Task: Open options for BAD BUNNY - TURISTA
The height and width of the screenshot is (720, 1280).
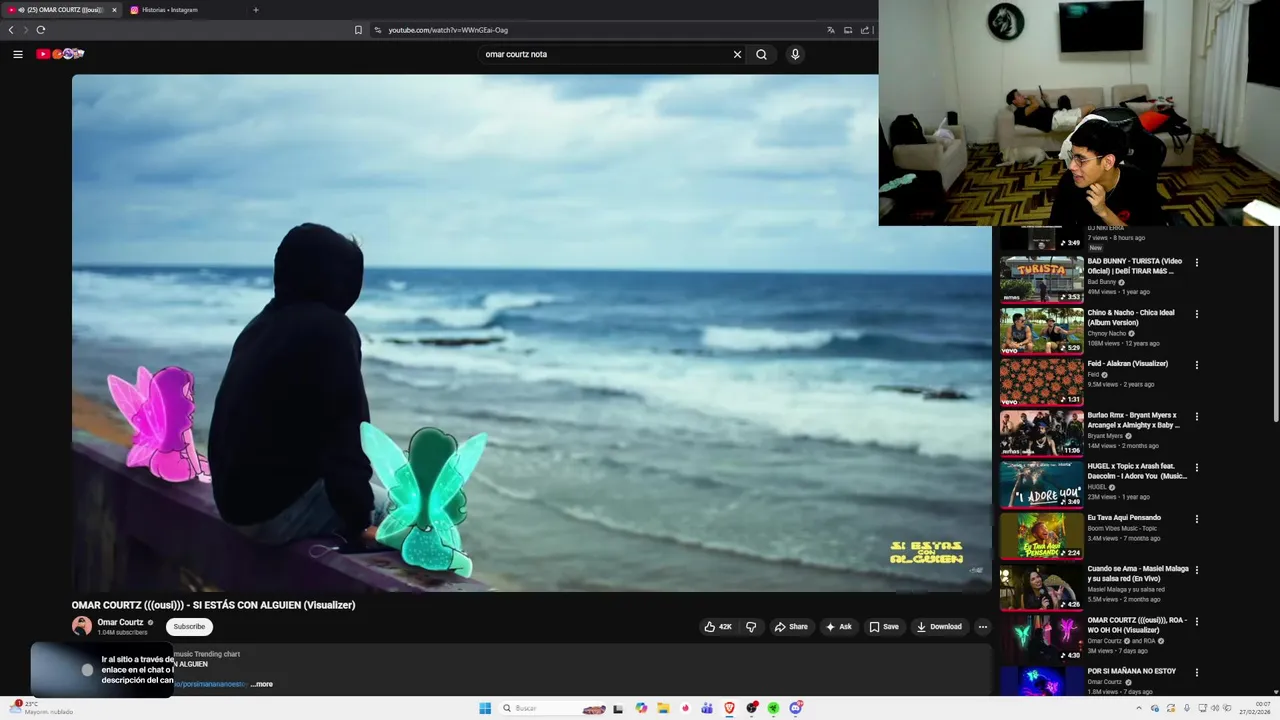Action: coord(1196,263)
